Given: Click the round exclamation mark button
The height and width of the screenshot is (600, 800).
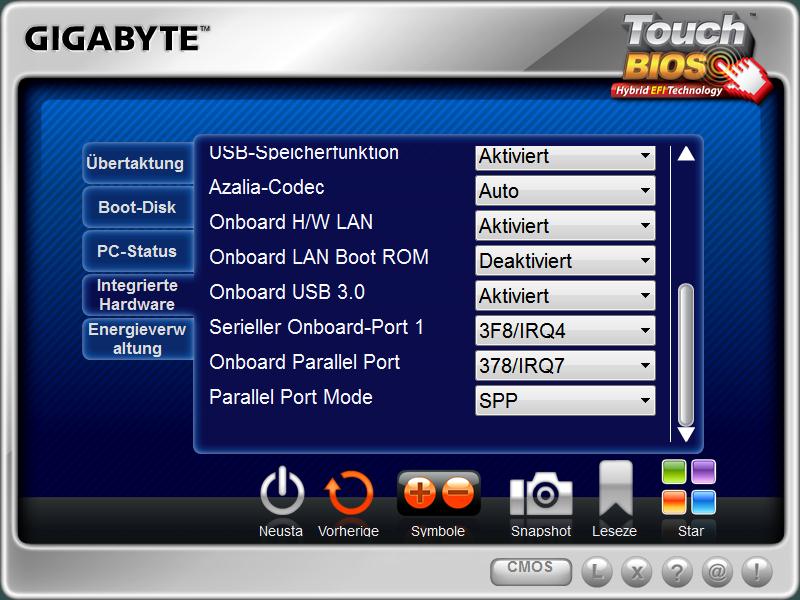Looking at the screenshot, I should [757, 571].
